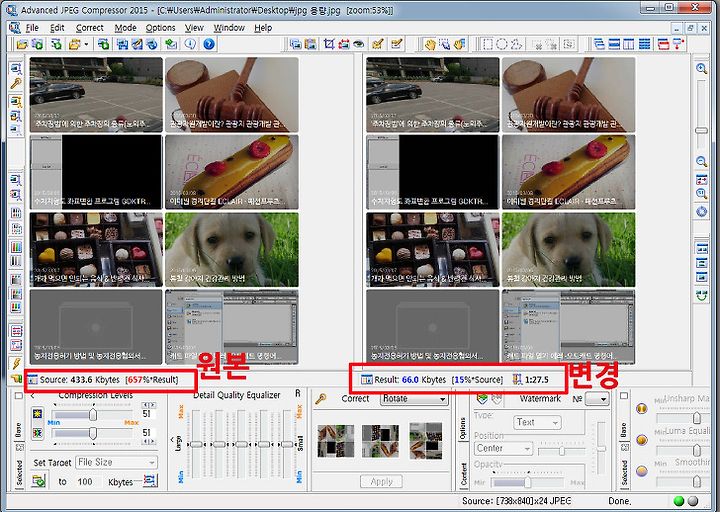Viewport: 720px width, 512px height.
Task: Click the open image folder icon
Action: pos(22,44)
